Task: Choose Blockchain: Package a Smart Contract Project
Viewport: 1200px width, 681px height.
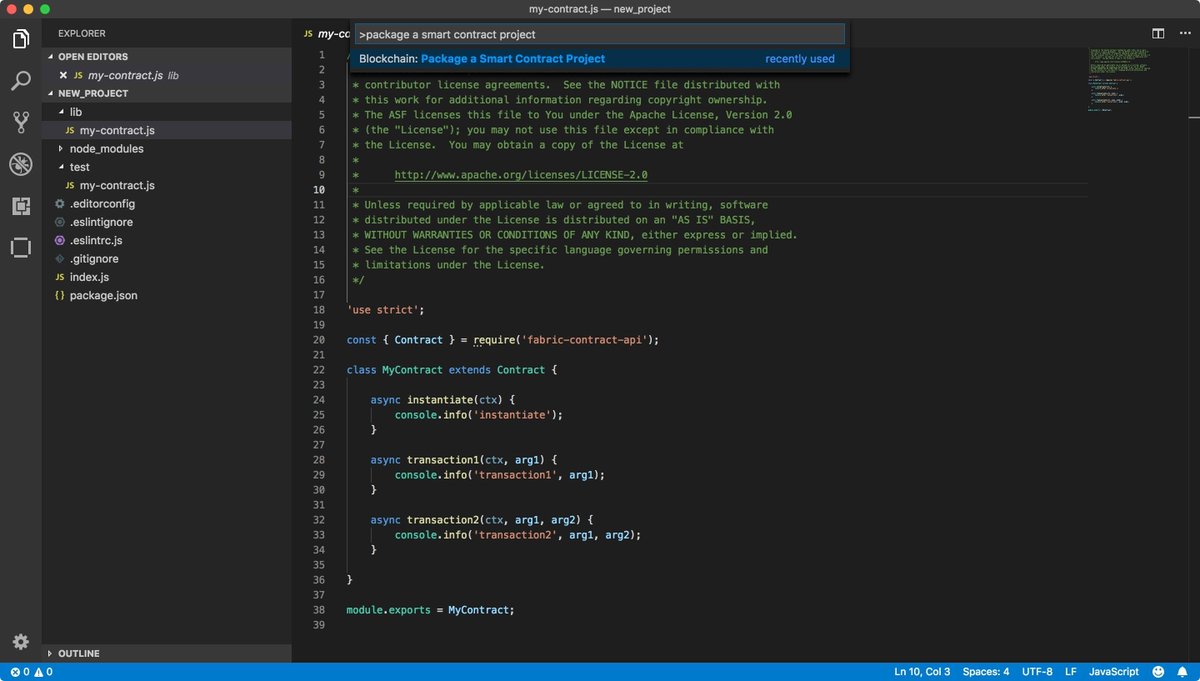Action: click(600, 59)
